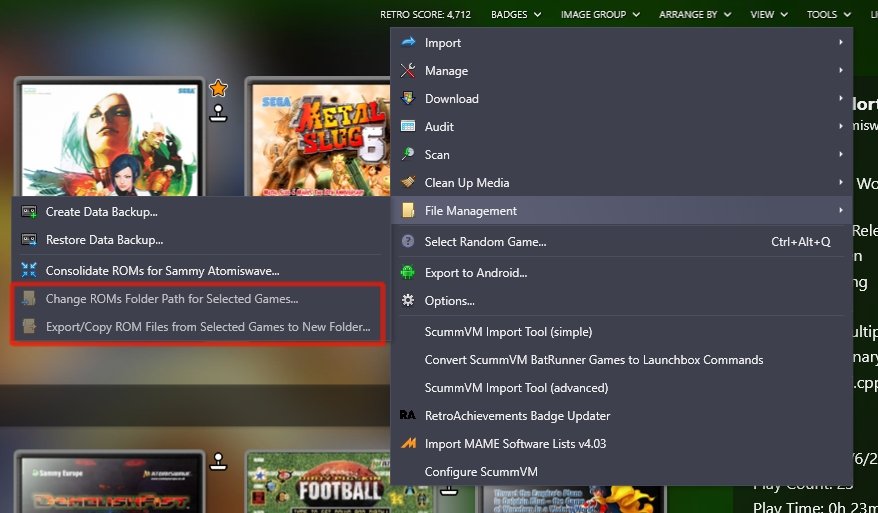Click the Download shield arrow icon
The image size is (878, 513).
408,99
